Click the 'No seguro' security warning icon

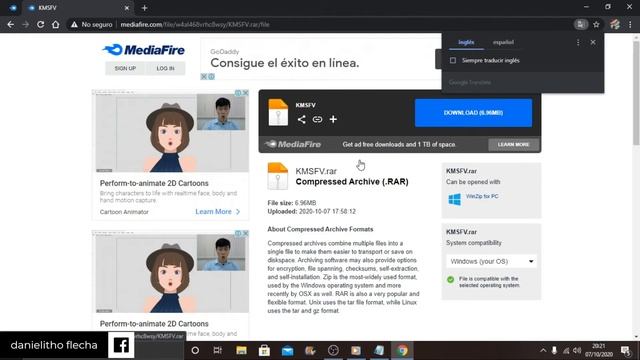coord(74,24)
